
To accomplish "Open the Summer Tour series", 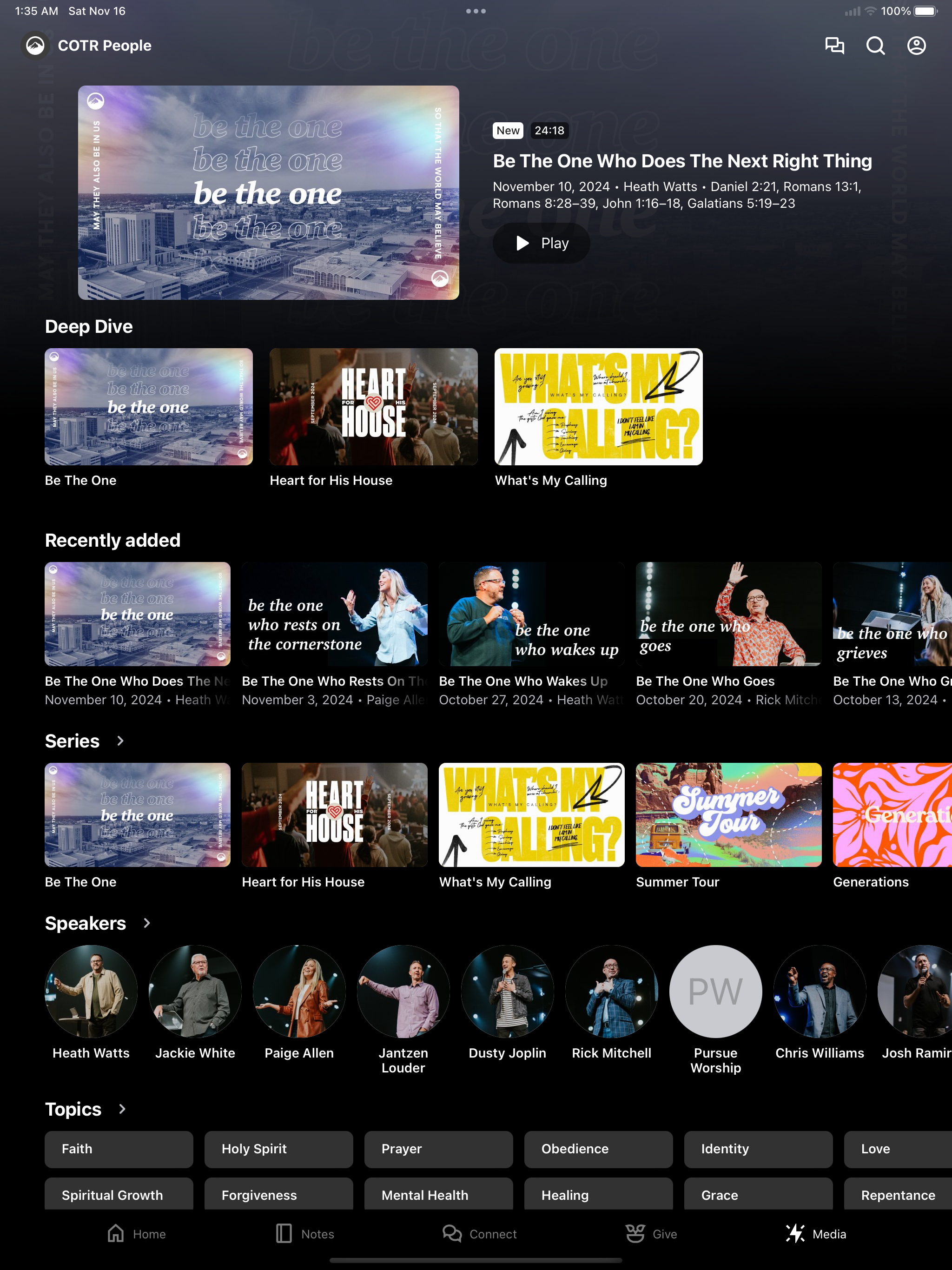I will click(728, 815).
